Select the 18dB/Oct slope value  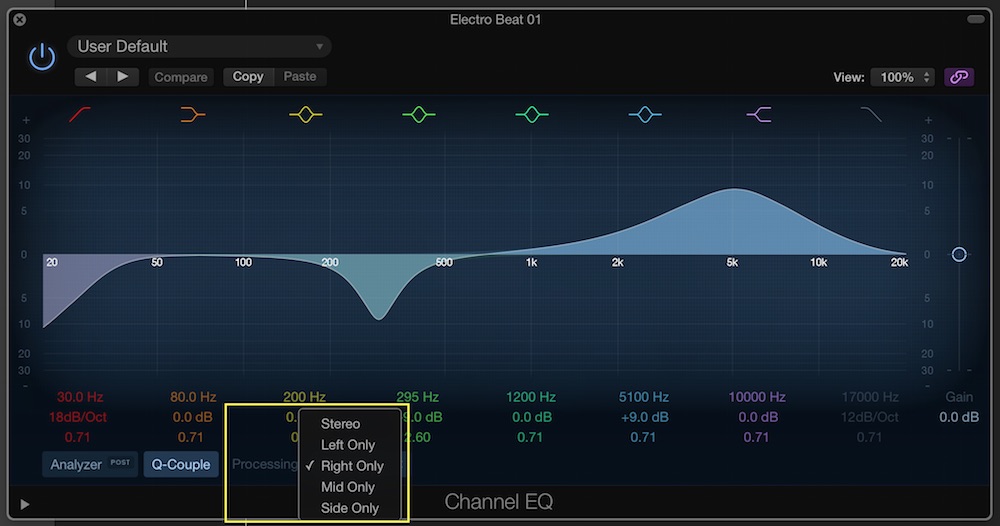pos(78,417)
